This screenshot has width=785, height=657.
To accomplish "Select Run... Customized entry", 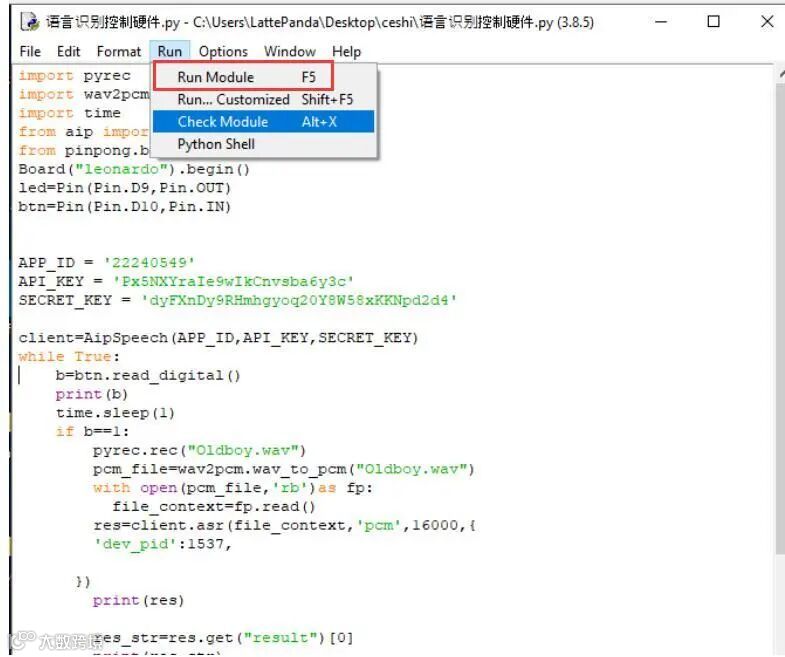I will coord(264,99).
